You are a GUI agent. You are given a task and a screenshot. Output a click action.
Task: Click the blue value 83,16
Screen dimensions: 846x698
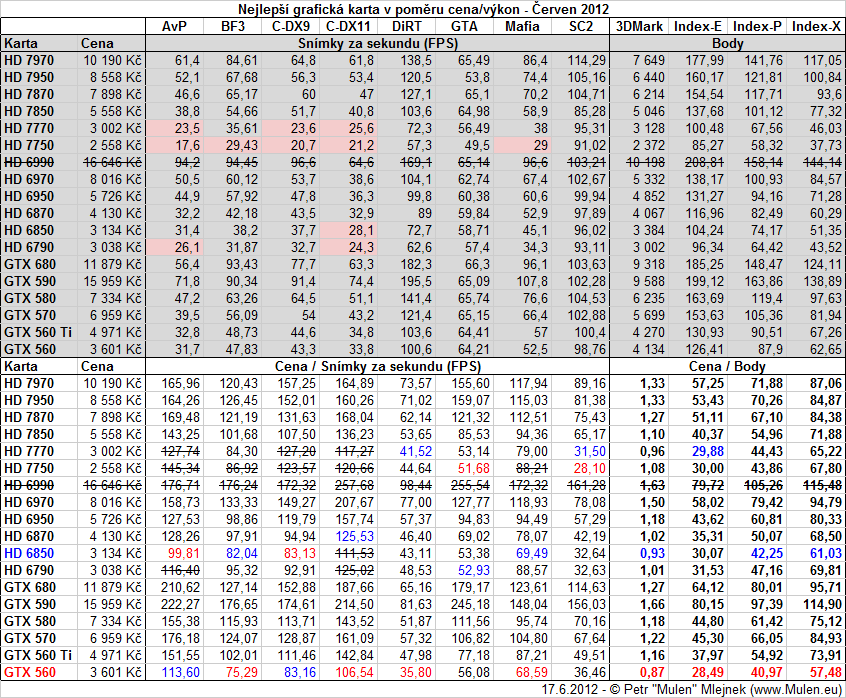(300, 673)
